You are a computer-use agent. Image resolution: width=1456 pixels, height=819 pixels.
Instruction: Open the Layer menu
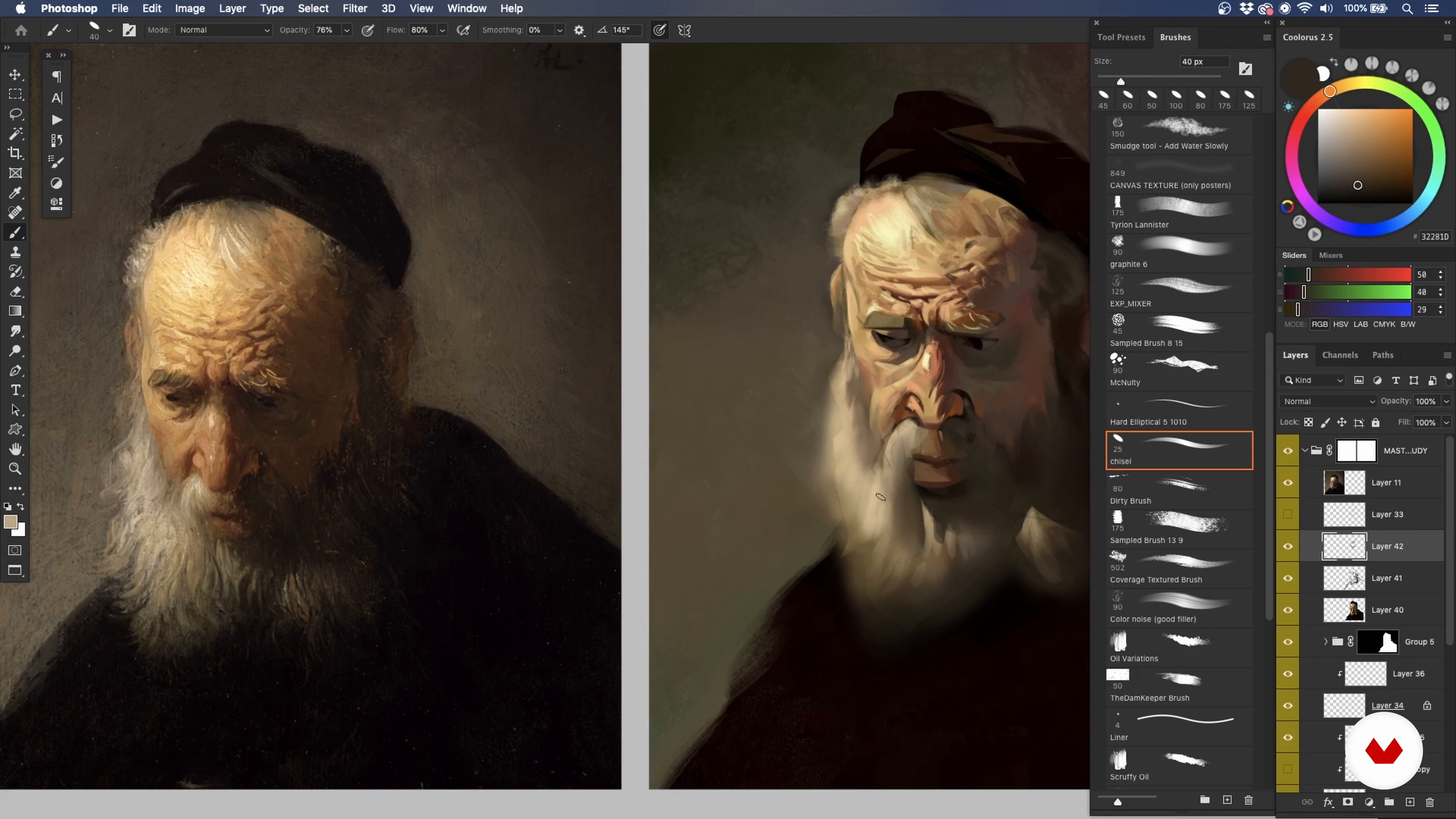[232, 8]
